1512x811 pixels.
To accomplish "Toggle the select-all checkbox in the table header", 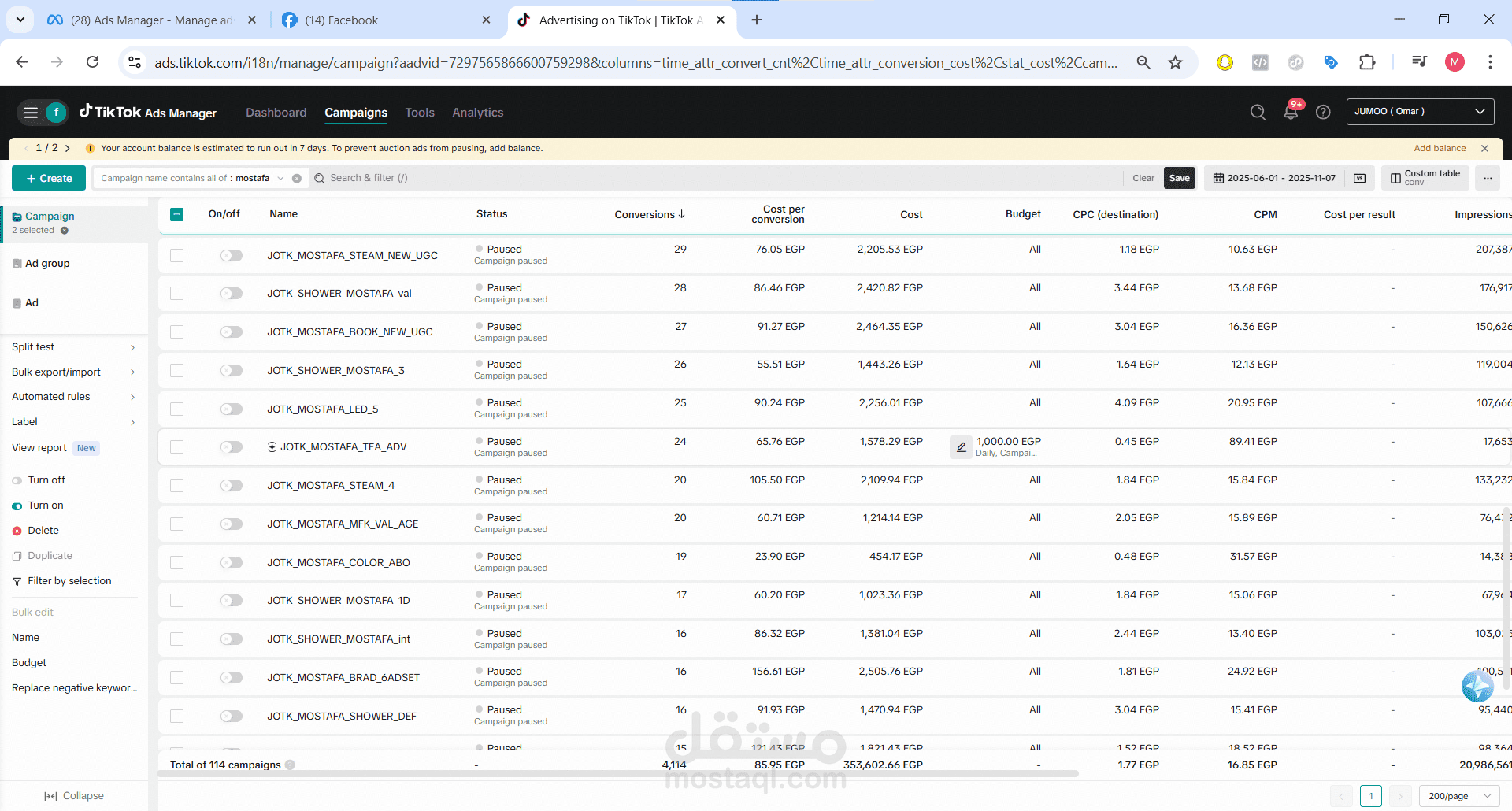I will pyautogui.click(x=177, y=214).
